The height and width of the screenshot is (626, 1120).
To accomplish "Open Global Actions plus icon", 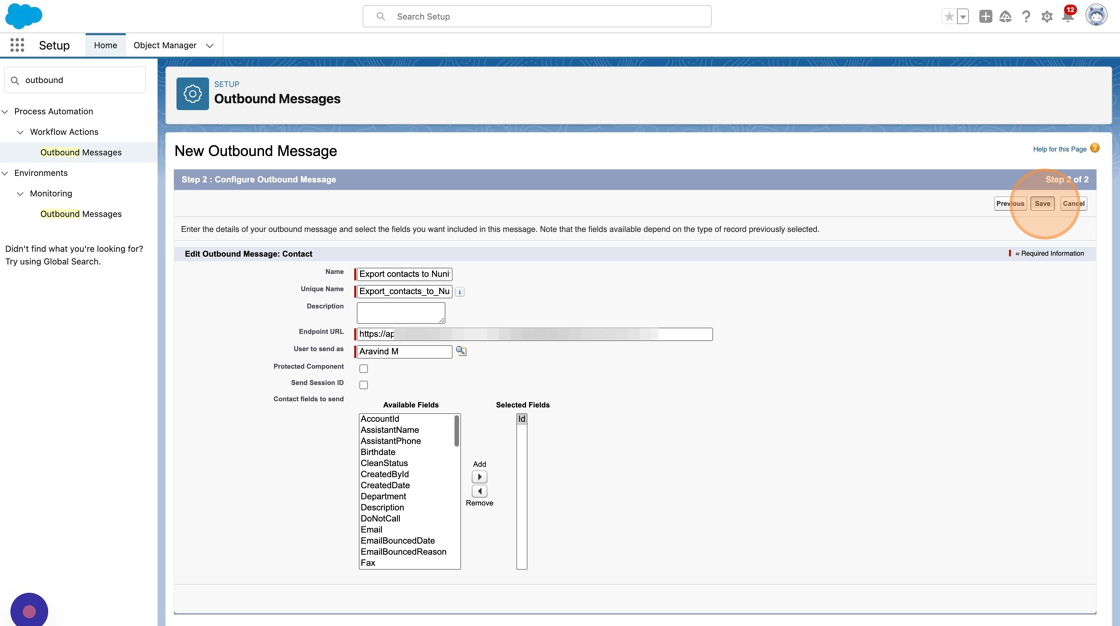I will (985, 16).
